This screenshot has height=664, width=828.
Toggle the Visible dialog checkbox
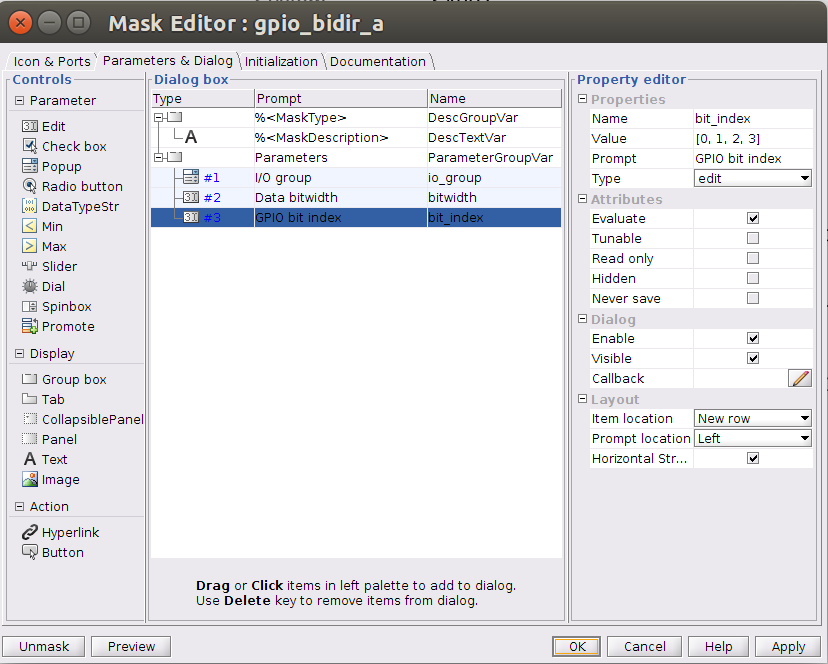tap(753, 358)
